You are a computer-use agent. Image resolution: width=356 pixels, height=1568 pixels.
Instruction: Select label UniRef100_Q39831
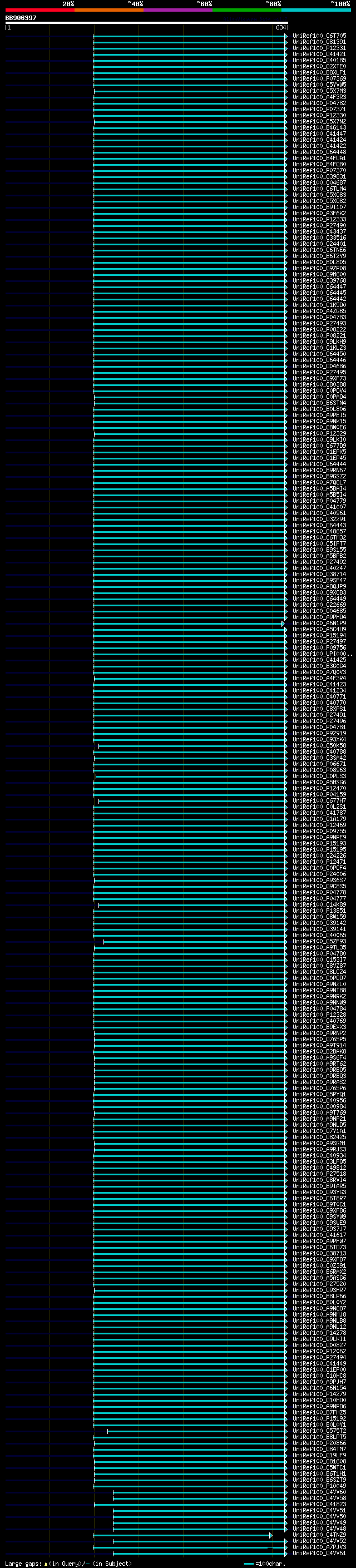click(x=319, y=176)
